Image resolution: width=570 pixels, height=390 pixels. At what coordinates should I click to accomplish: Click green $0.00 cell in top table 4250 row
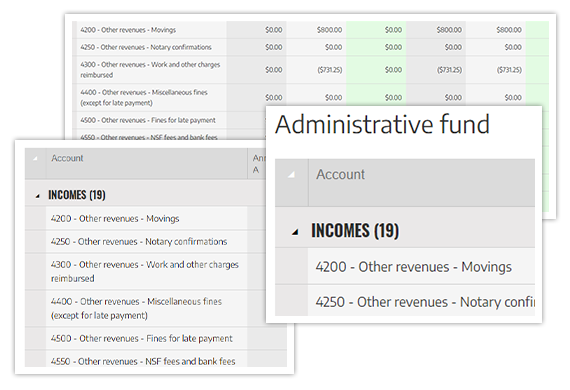click(376, 47)
